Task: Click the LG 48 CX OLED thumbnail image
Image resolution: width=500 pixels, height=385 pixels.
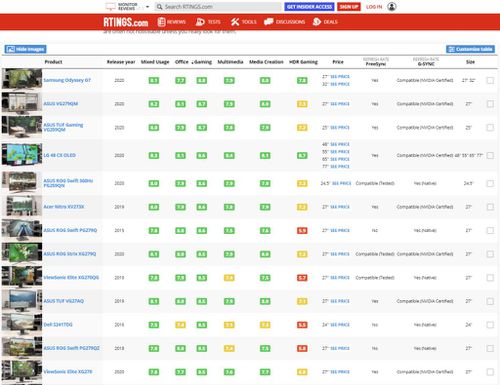Action: pyautogui.click(x=22, y=155)
